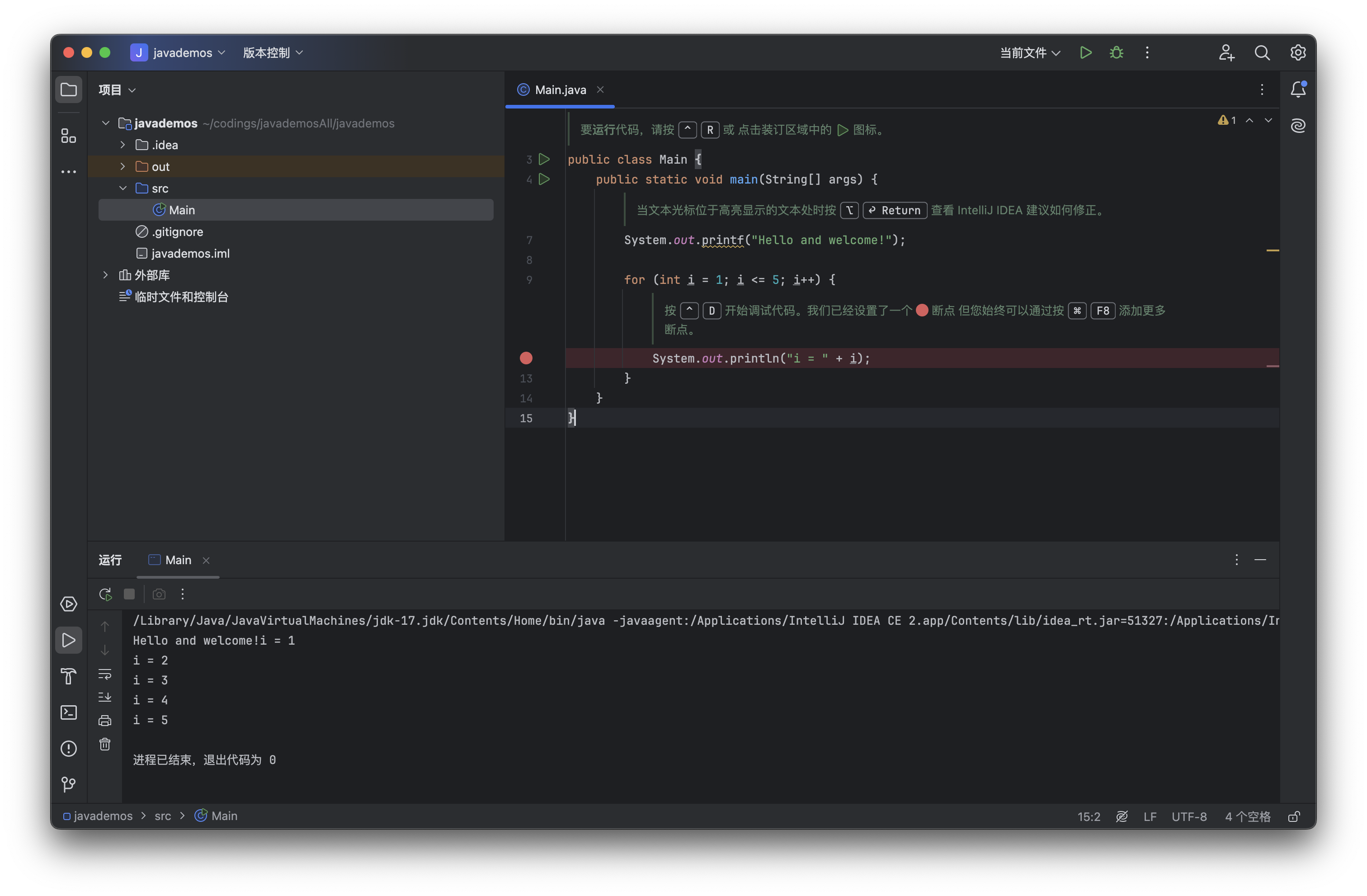
Task: Open the Project tool window folder icon
Action: point(68,90)
